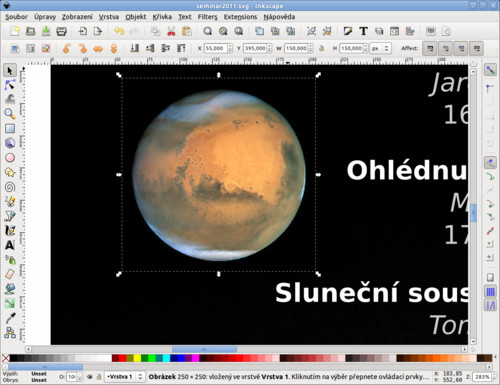This screenshot has width=500, height=385.
Task: Toggle first Affect button (stroke width)
Action: click(x=430, y=49)
